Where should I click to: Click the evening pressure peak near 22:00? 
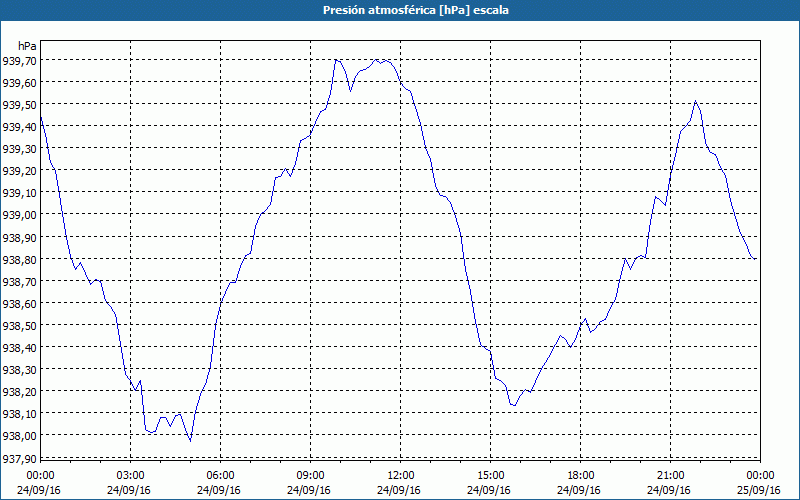coord(695,101)
